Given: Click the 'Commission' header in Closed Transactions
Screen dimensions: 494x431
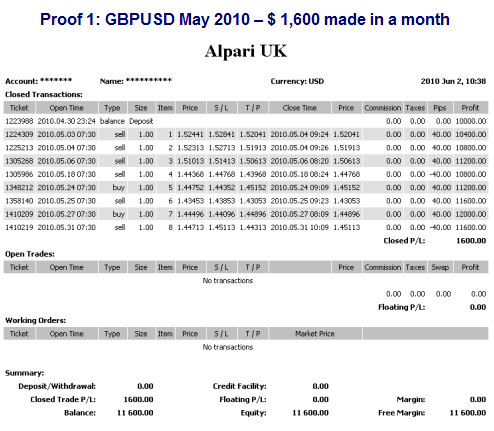Looking at the screenshot, I should 383,108.
